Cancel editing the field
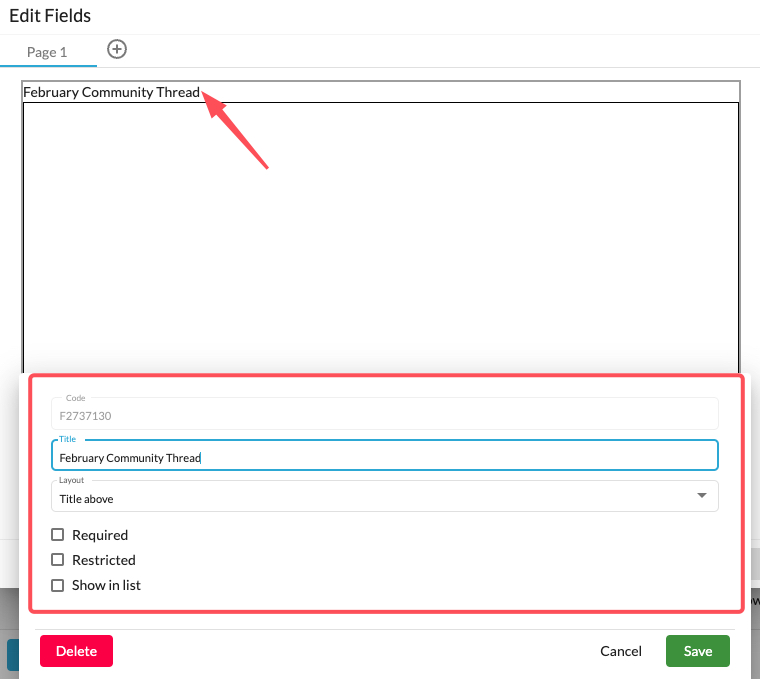Screen dimensions: 760x679 [620, 651]
